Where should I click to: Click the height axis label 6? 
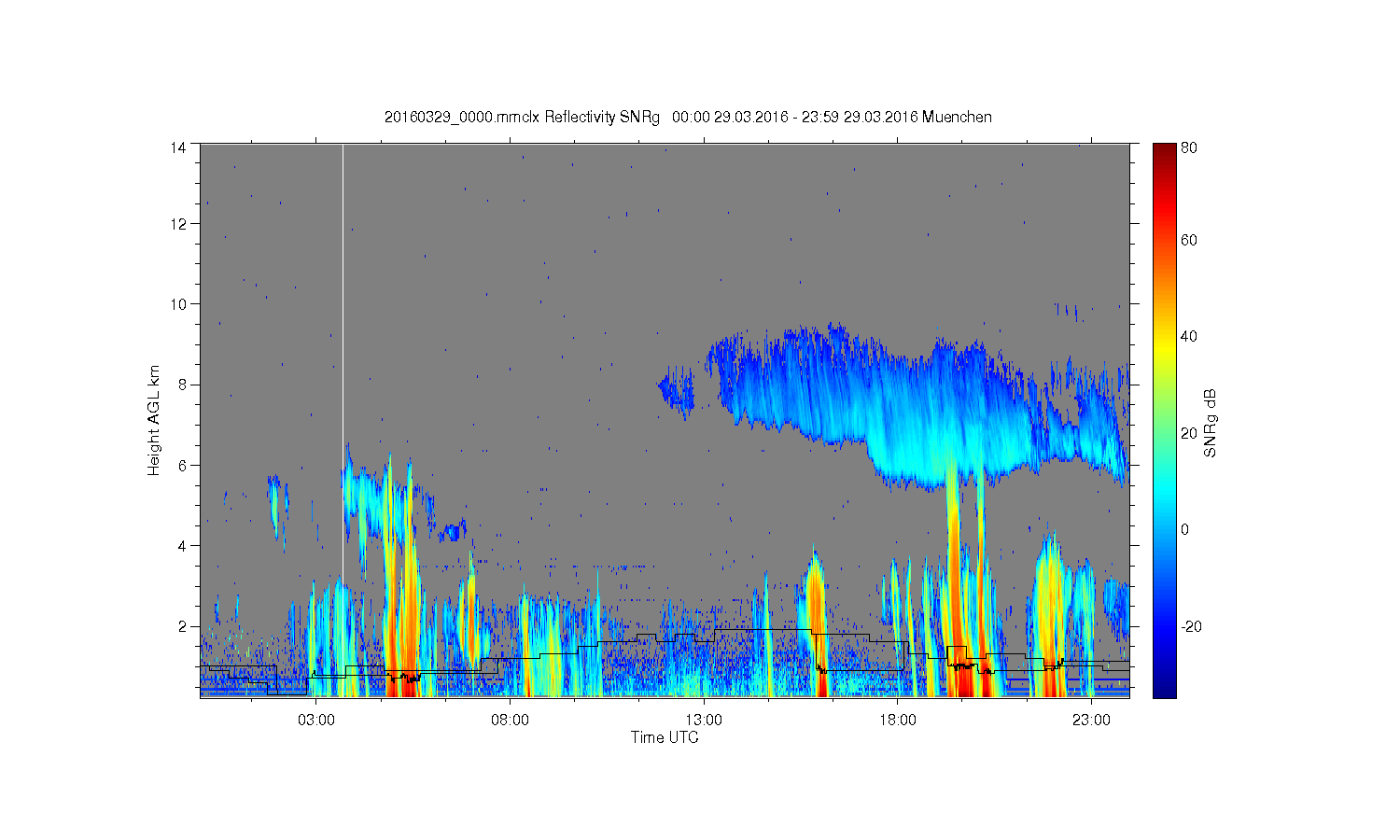coord(181,465)
